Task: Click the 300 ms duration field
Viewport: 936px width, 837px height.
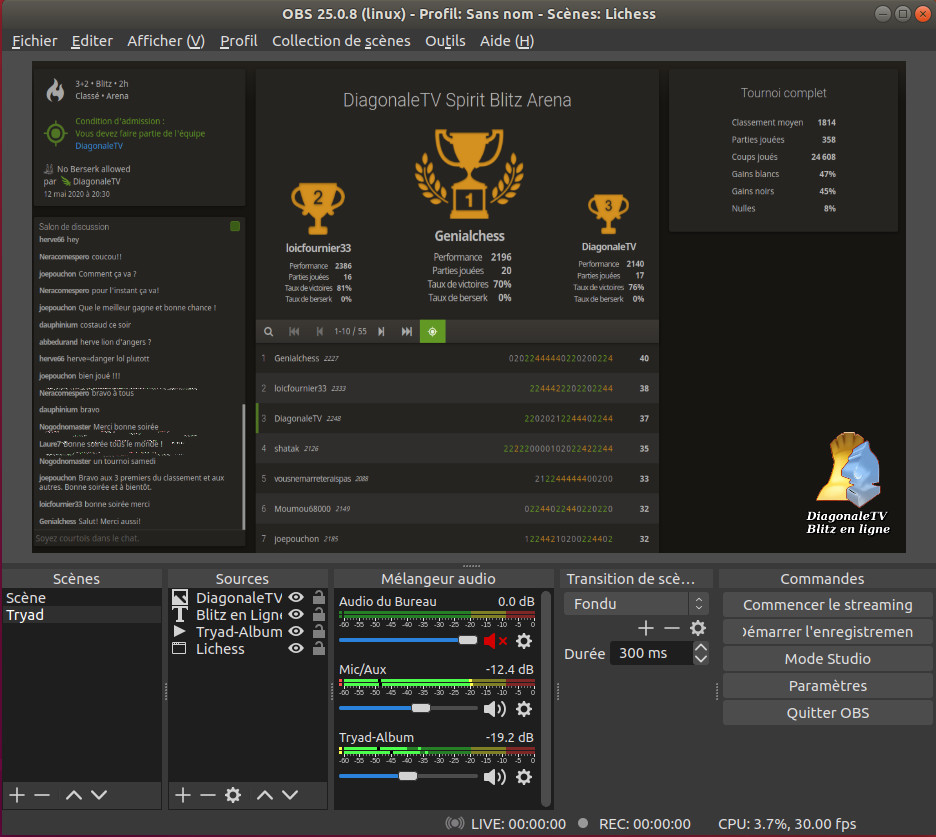Action: coord(651,653)
